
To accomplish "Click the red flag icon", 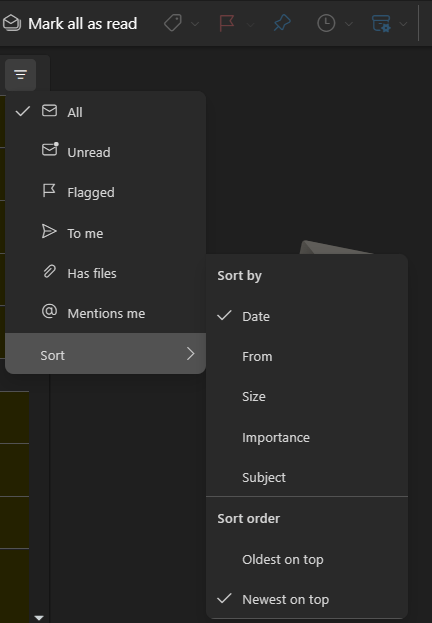I will tap(227, 23).
